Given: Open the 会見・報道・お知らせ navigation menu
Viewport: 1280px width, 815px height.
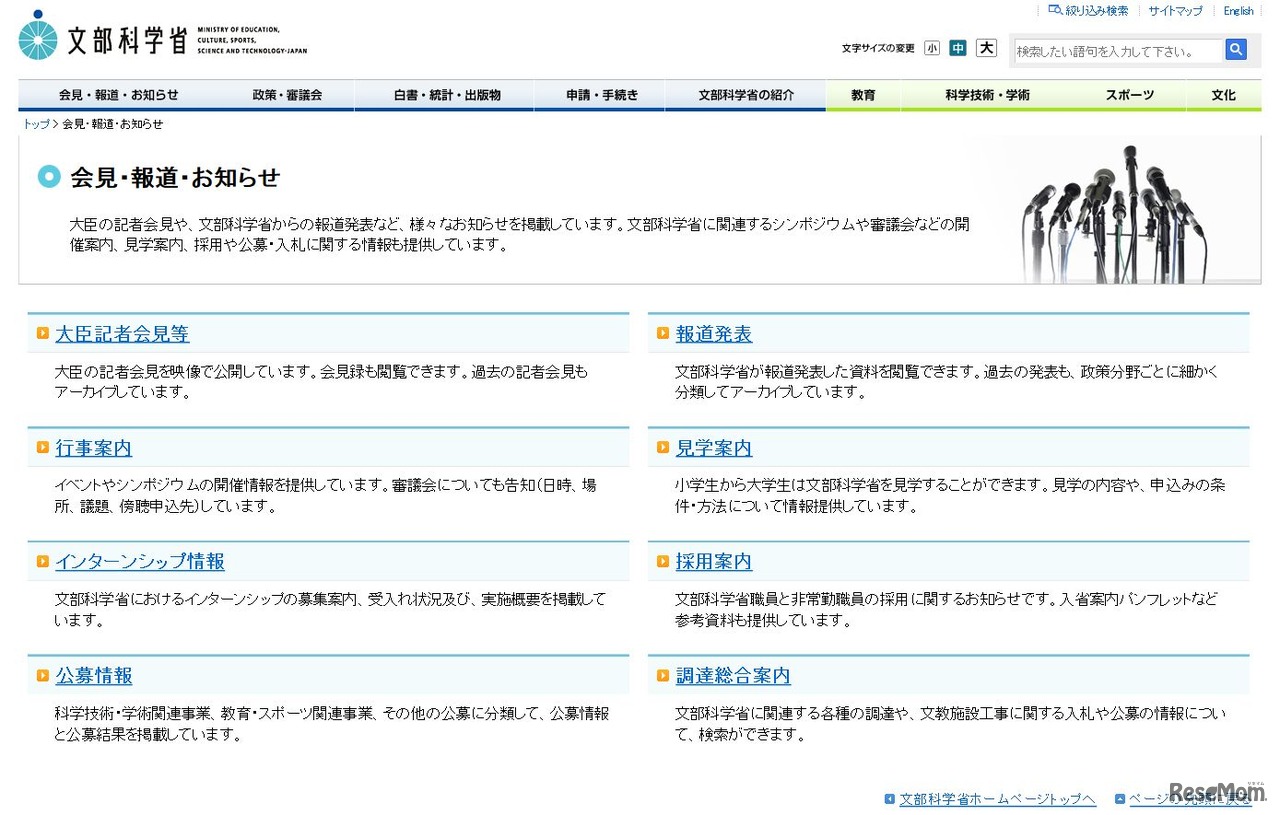Looking at the screenshot, I should coord(118,95).
